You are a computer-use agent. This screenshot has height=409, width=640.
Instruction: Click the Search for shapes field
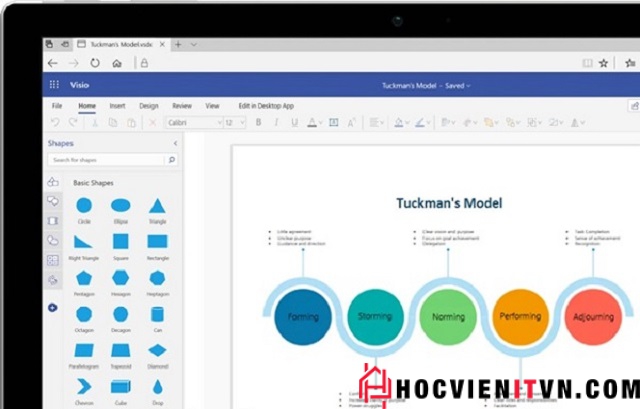pos(107,159)
